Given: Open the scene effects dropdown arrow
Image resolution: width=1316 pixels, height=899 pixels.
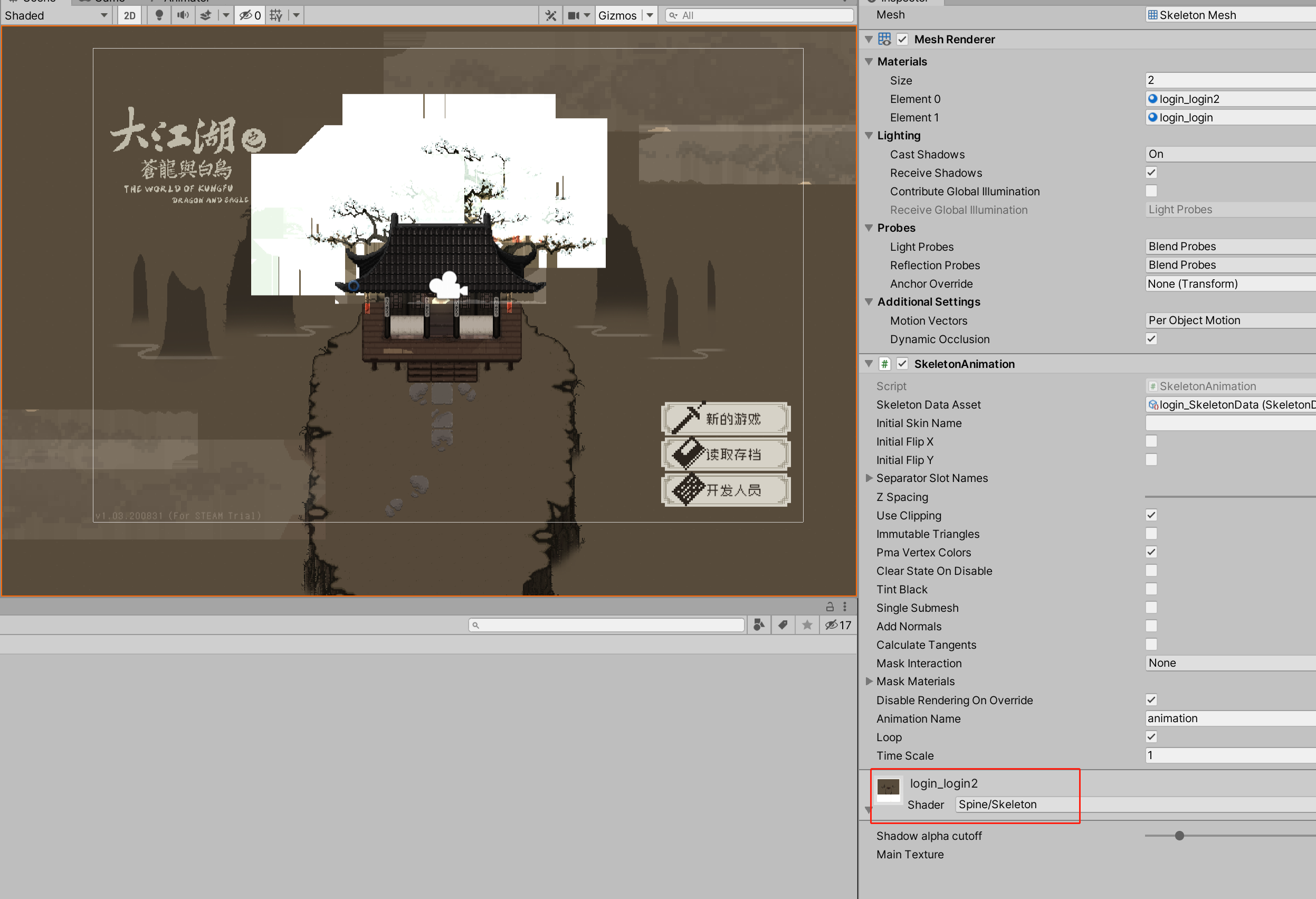Looking at the screenshot, I should click(x=226, y=15).
